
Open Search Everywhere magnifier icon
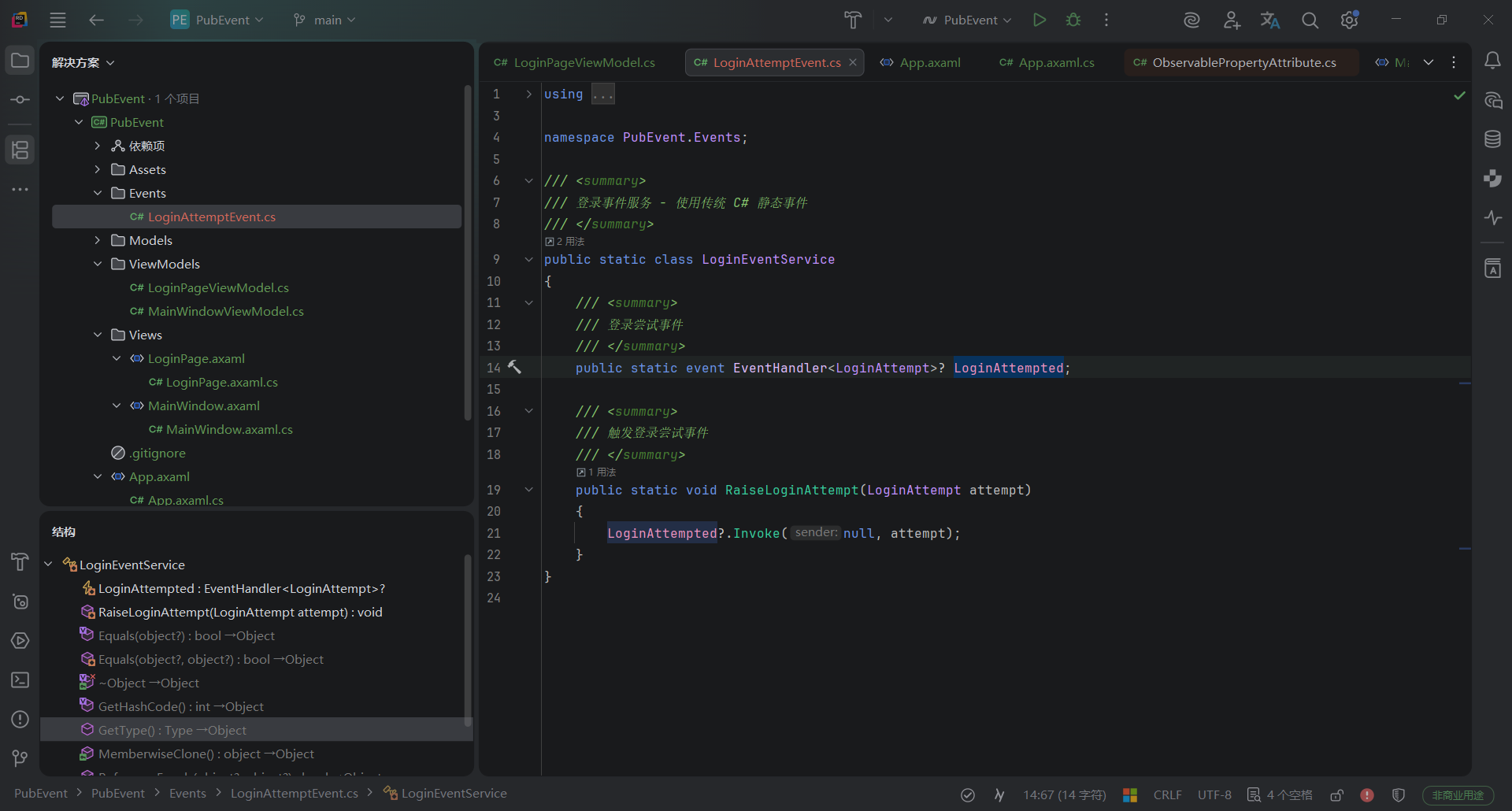[1310, 20]
